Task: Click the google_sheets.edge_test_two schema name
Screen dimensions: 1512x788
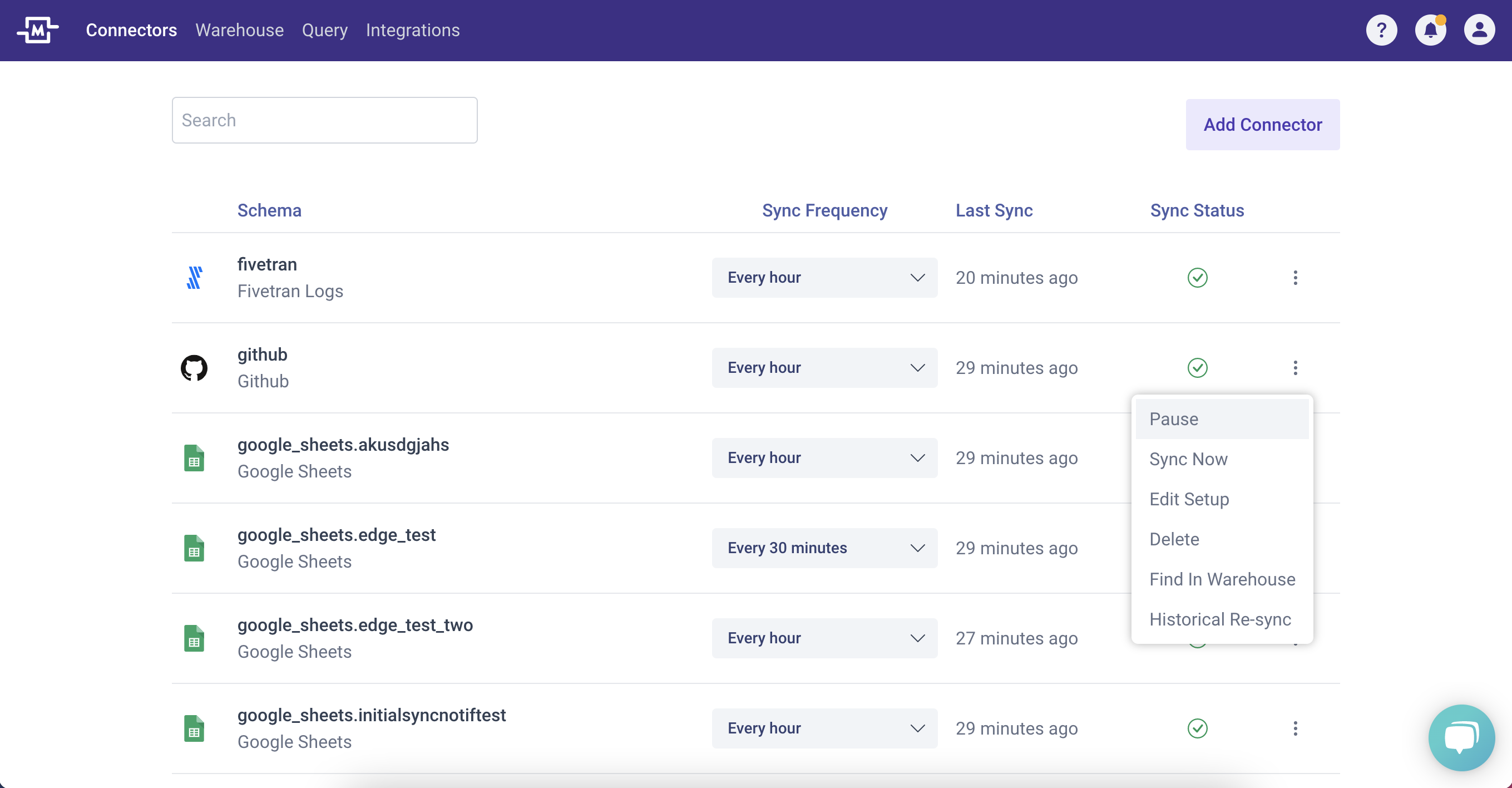Action: [355, 625]
